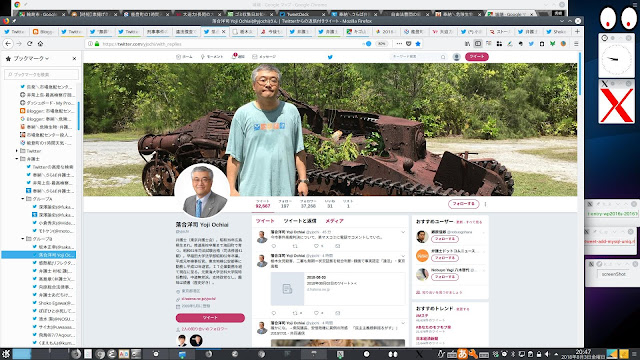
Task: Reload the current Twitter page
Action: click(29, 44)
